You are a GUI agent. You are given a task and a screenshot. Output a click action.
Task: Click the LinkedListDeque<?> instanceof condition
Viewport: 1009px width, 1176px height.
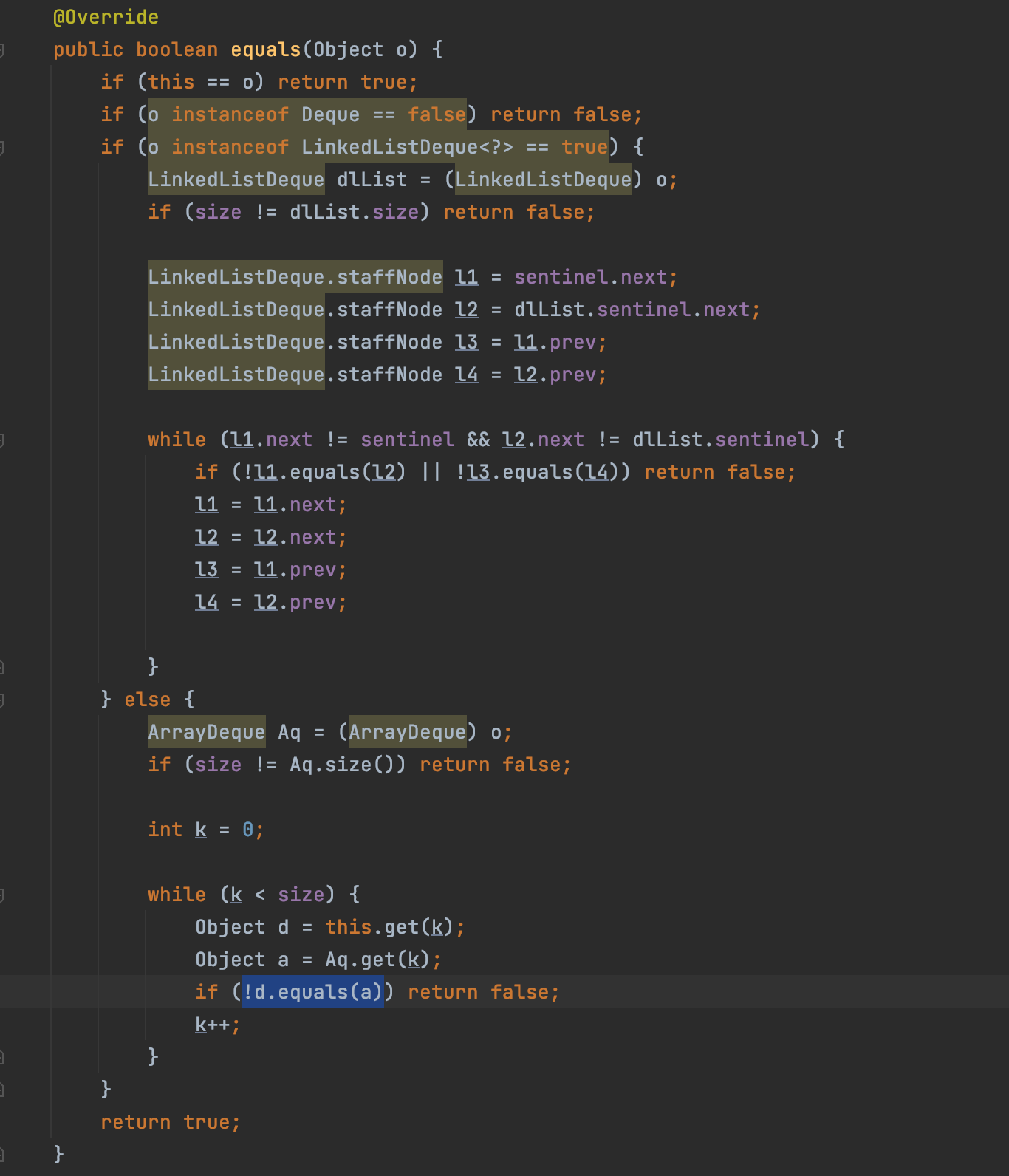point(377,147)
